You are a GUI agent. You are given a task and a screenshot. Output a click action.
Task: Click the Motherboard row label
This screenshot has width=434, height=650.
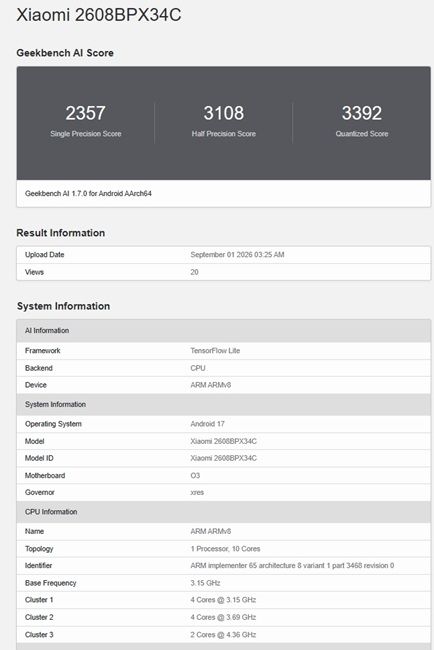pyautogui.click(x=45, y=475)
